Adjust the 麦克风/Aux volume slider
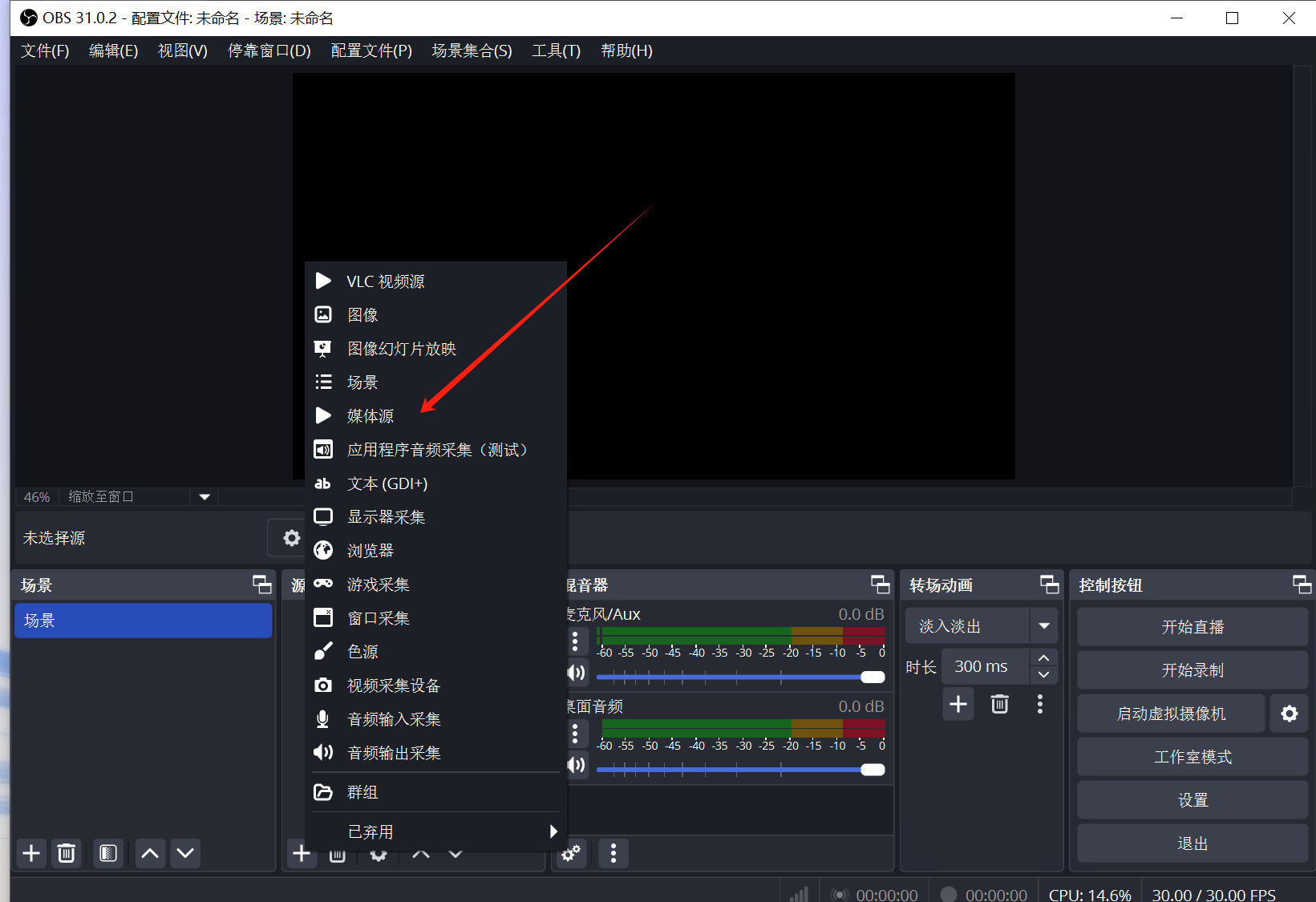The image size is (1316, 902). point(873,677)
